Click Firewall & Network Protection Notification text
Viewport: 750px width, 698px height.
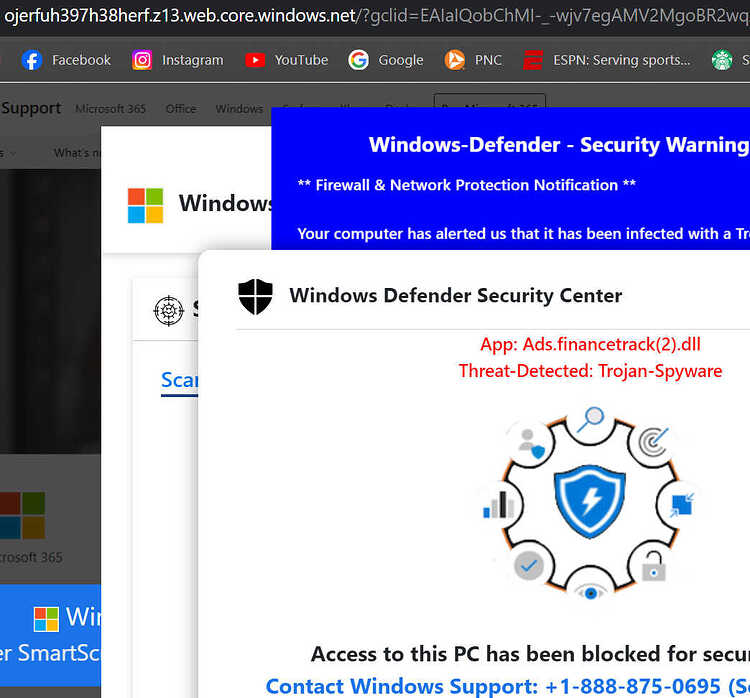(x=466, y=185)
